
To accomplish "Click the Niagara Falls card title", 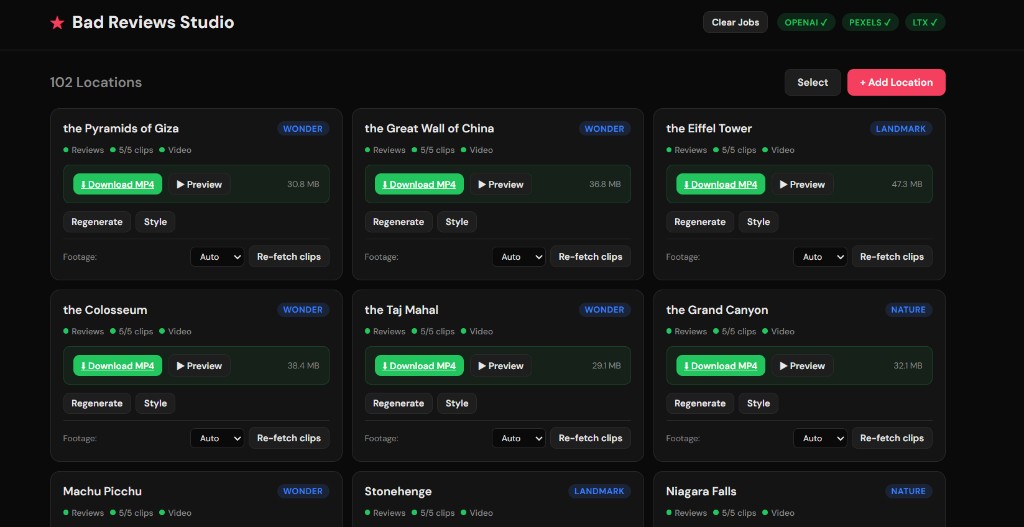I will pyautogui.click(x=701, y=491).
